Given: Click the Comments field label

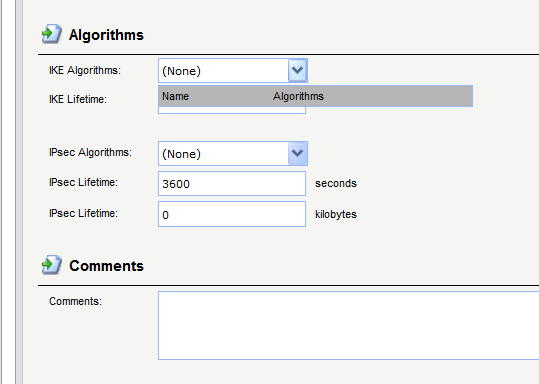Looking at the screenshot, I should coord(75,301).
